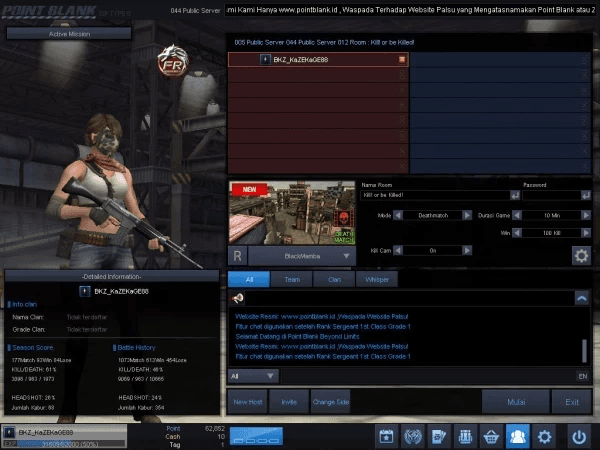The height and width of the screenshot is (450, 600).
Task: Click the FR wolf clan emblem
Action: [x=173, y=61]
